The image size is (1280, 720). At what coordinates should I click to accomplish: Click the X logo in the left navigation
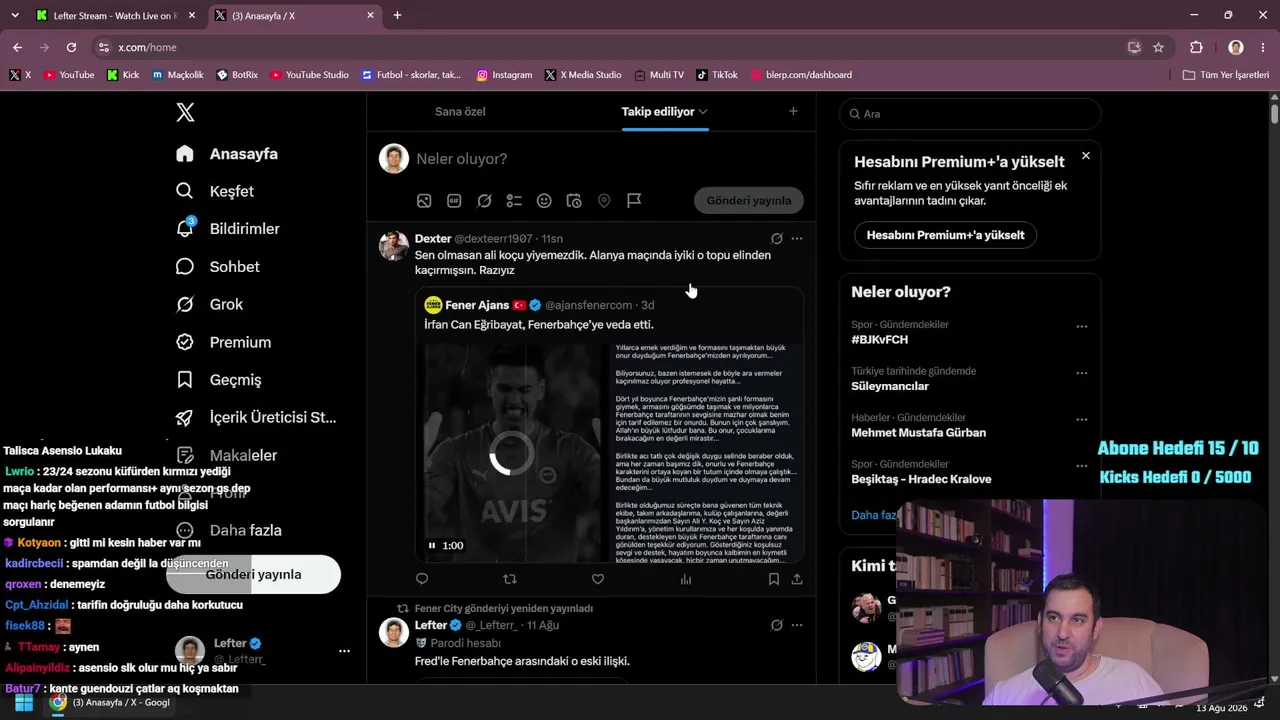coord(185,113)
